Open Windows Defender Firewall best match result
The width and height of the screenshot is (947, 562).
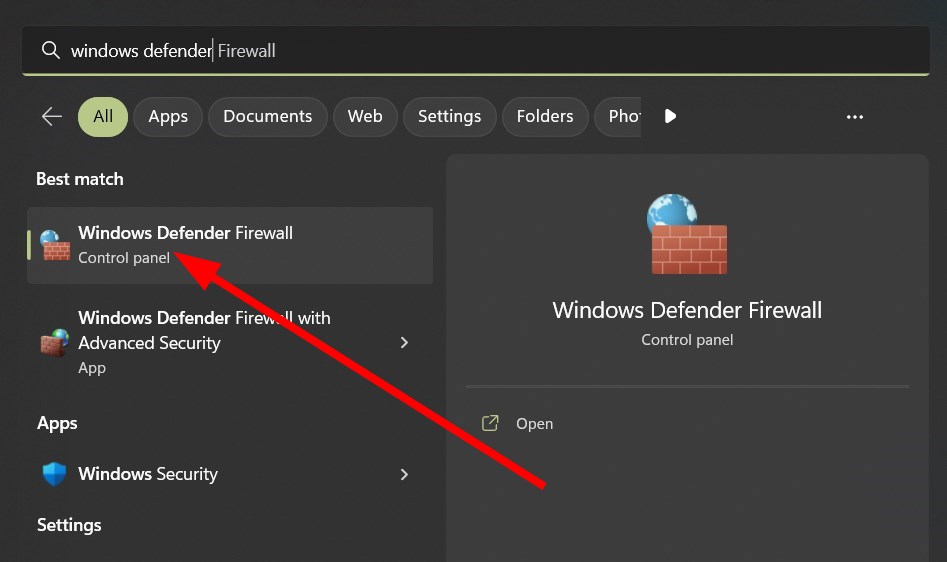[x=230, y=245]
